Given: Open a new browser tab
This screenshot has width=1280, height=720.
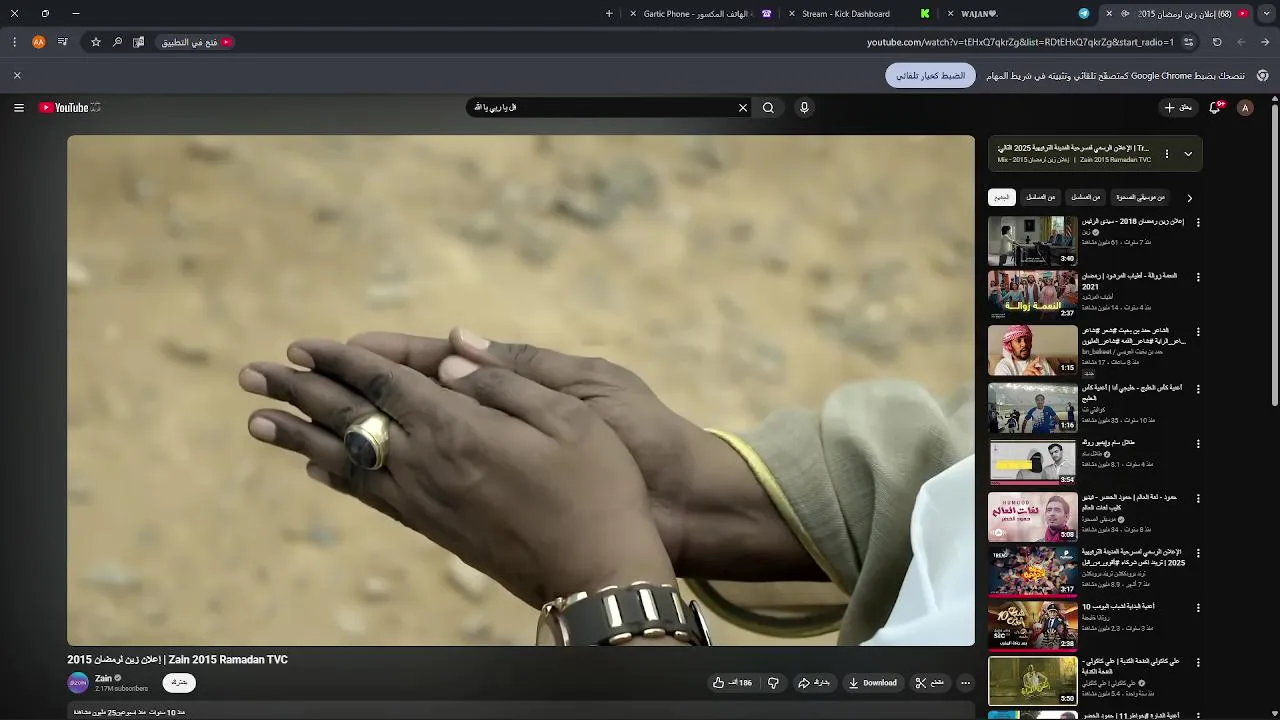Looking at the screenshot, I should click(x=609, y=14).
